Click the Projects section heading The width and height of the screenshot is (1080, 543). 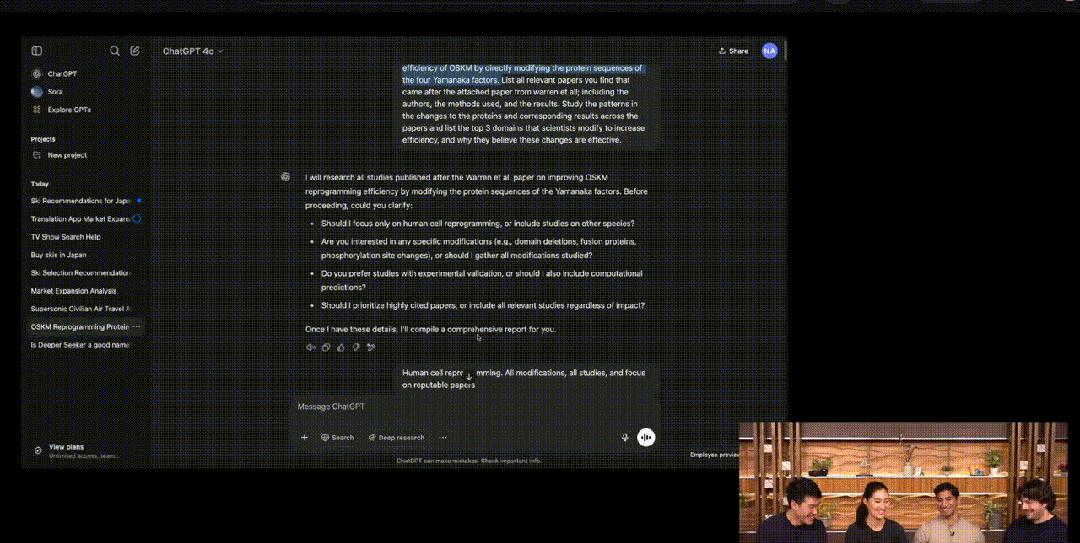click(43, 139)
